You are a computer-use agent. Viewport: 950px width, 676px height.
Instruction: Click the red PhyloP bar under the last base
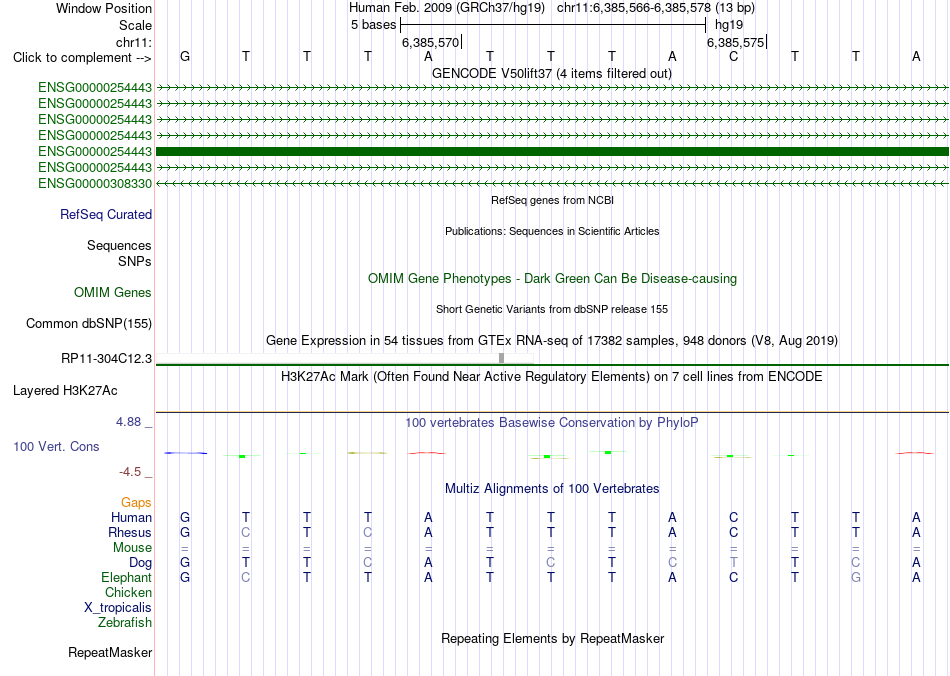pos(915,452)
